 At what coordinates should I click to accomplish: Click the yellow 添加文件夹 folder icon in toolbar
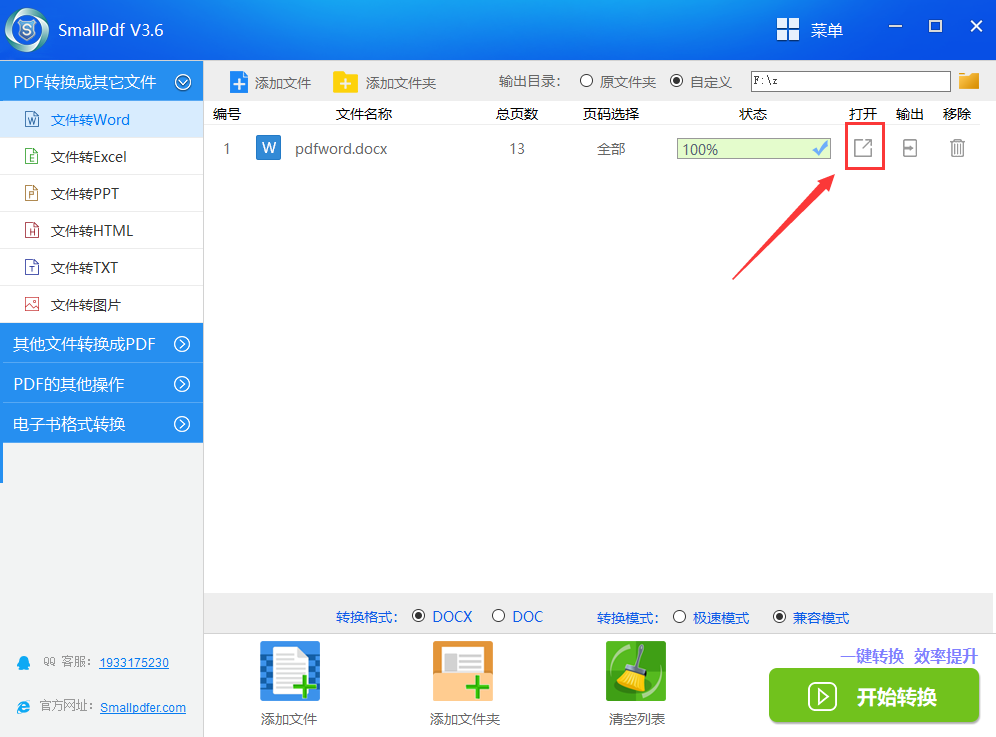pos(346,82)
